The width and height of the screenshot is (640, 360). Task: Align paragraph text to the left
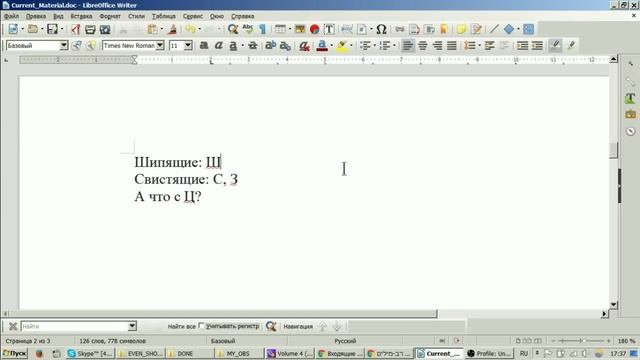407,45
